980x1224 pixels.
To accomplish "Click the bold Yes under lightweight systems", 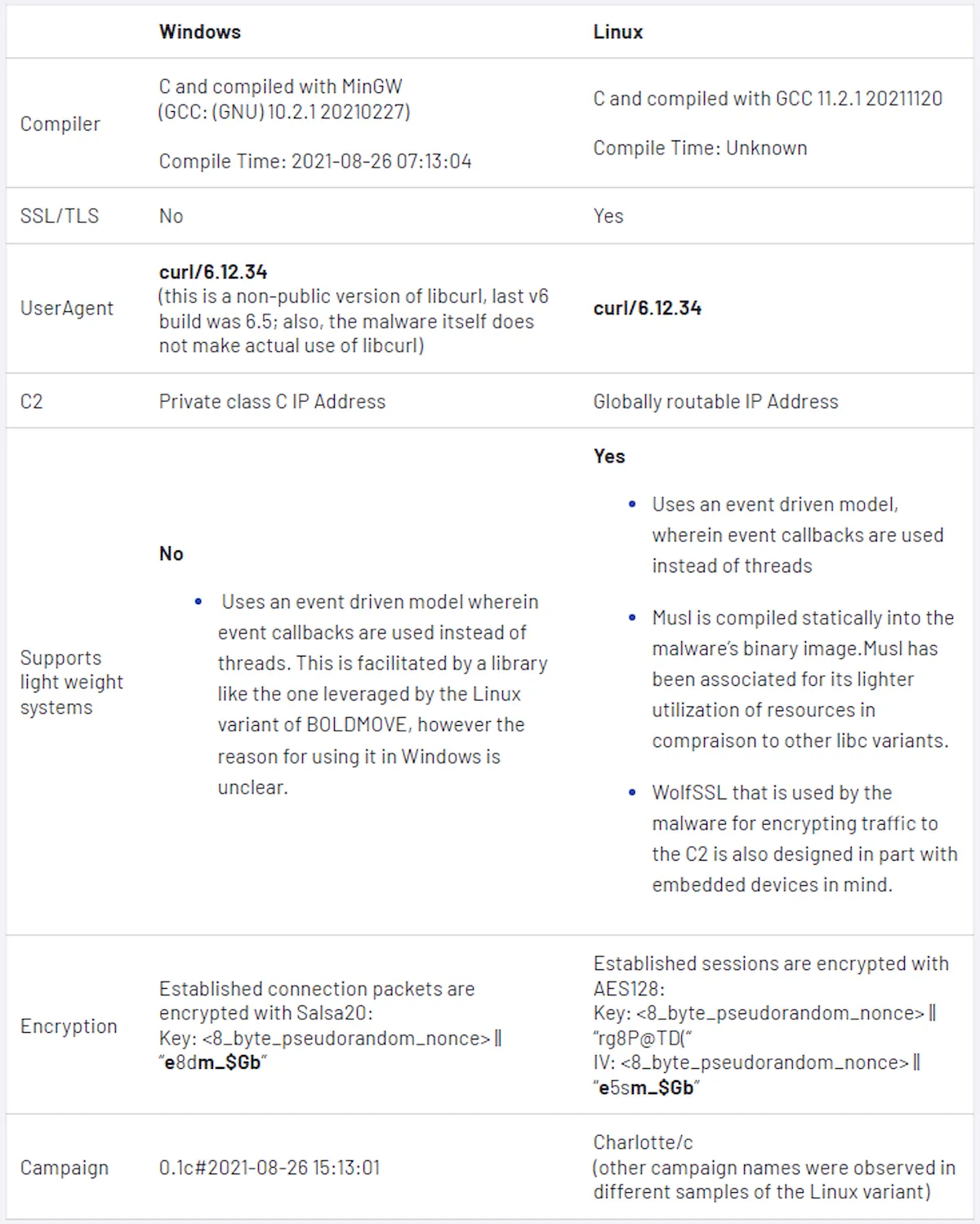I will [609, 456].
